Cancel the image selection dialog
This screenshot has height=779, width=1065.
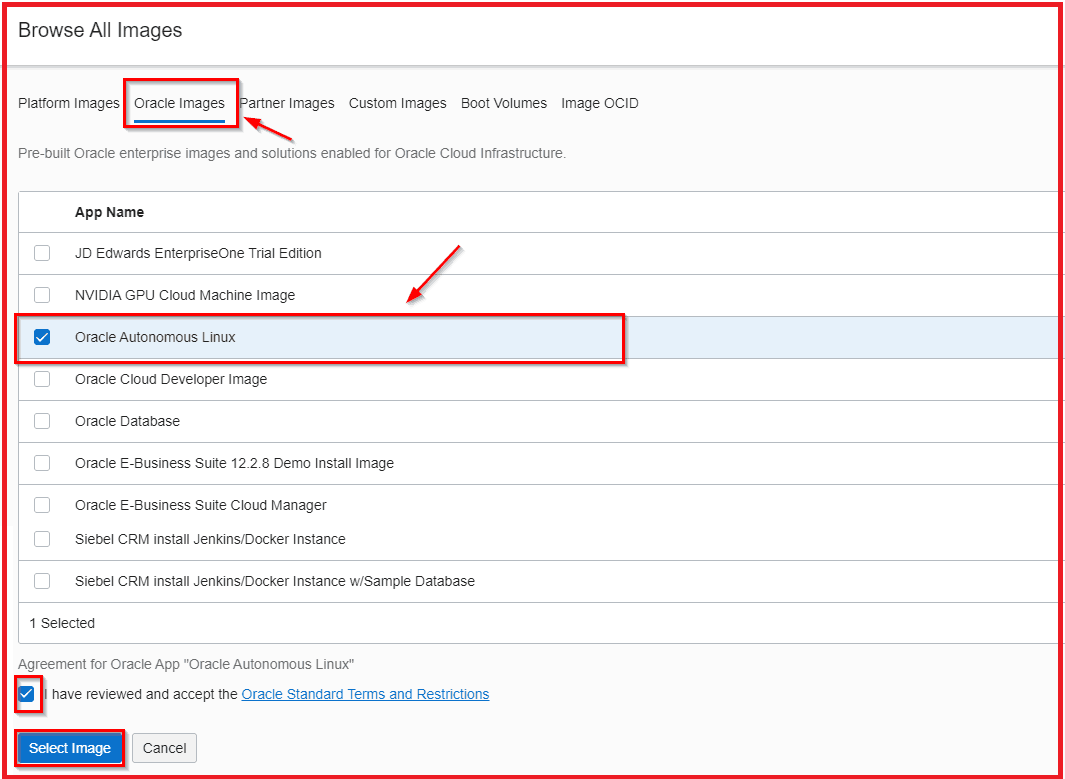point(164,748)
